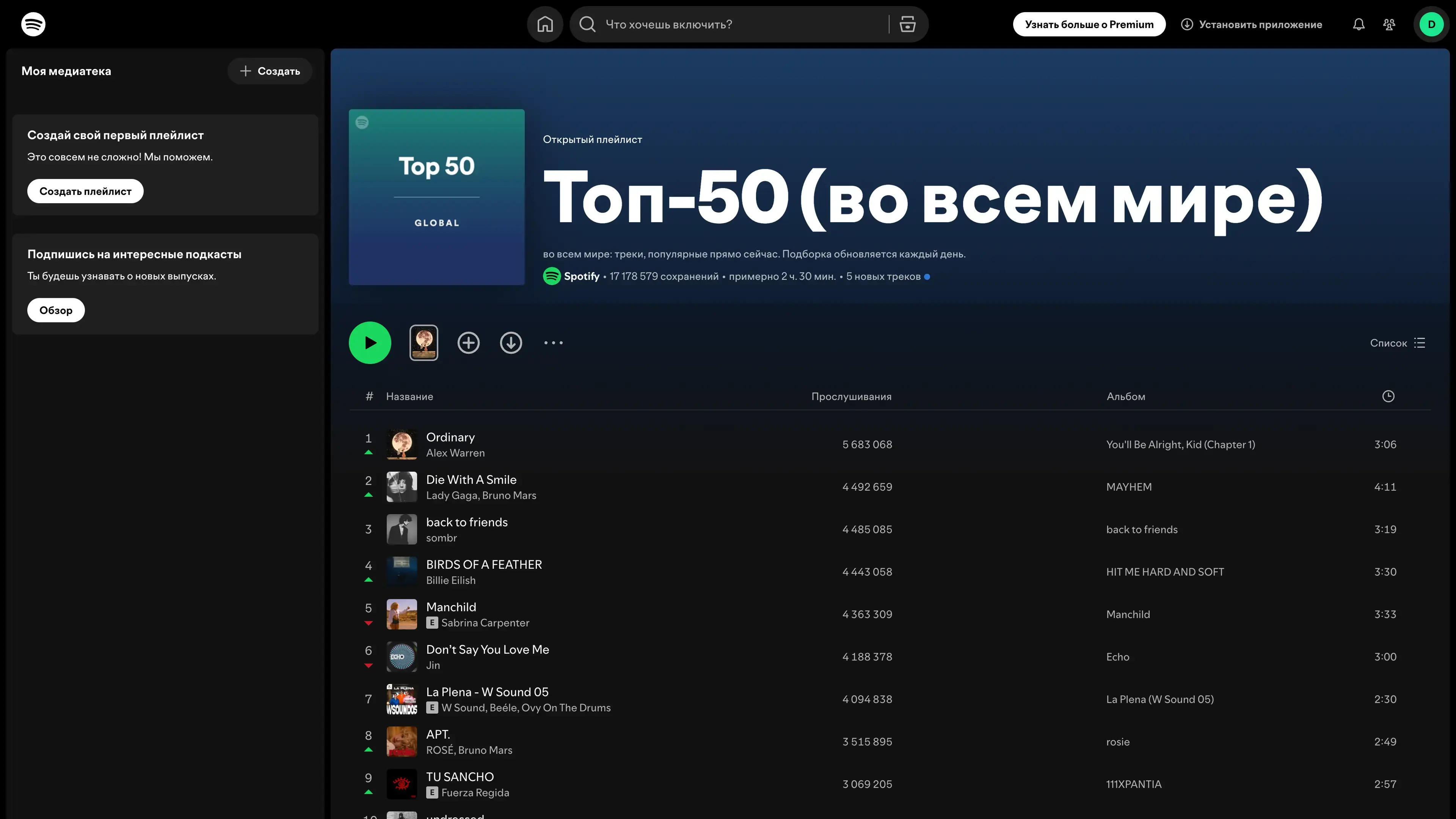Open the three-dots more options menu
Viewport: 1456px width, 819px height.
point(553,342)
